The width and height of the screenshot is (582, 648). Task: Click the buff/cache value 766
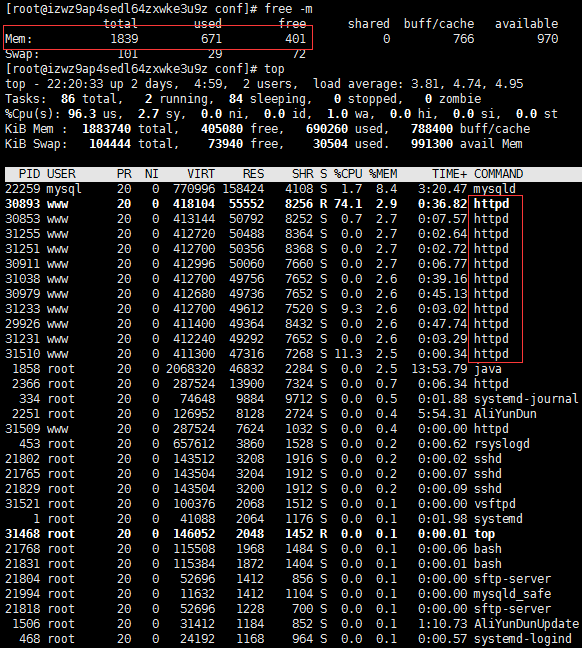point(463,39)
